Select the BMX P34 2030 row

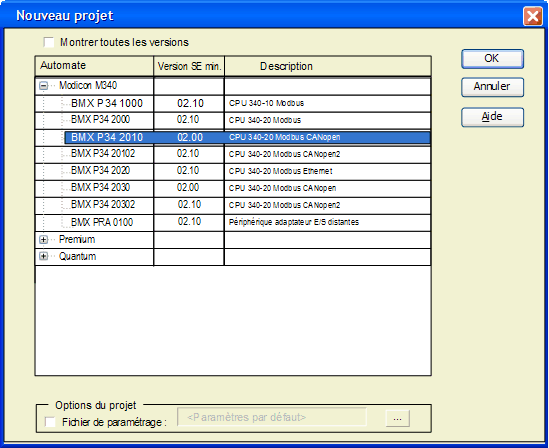[233, 188]
